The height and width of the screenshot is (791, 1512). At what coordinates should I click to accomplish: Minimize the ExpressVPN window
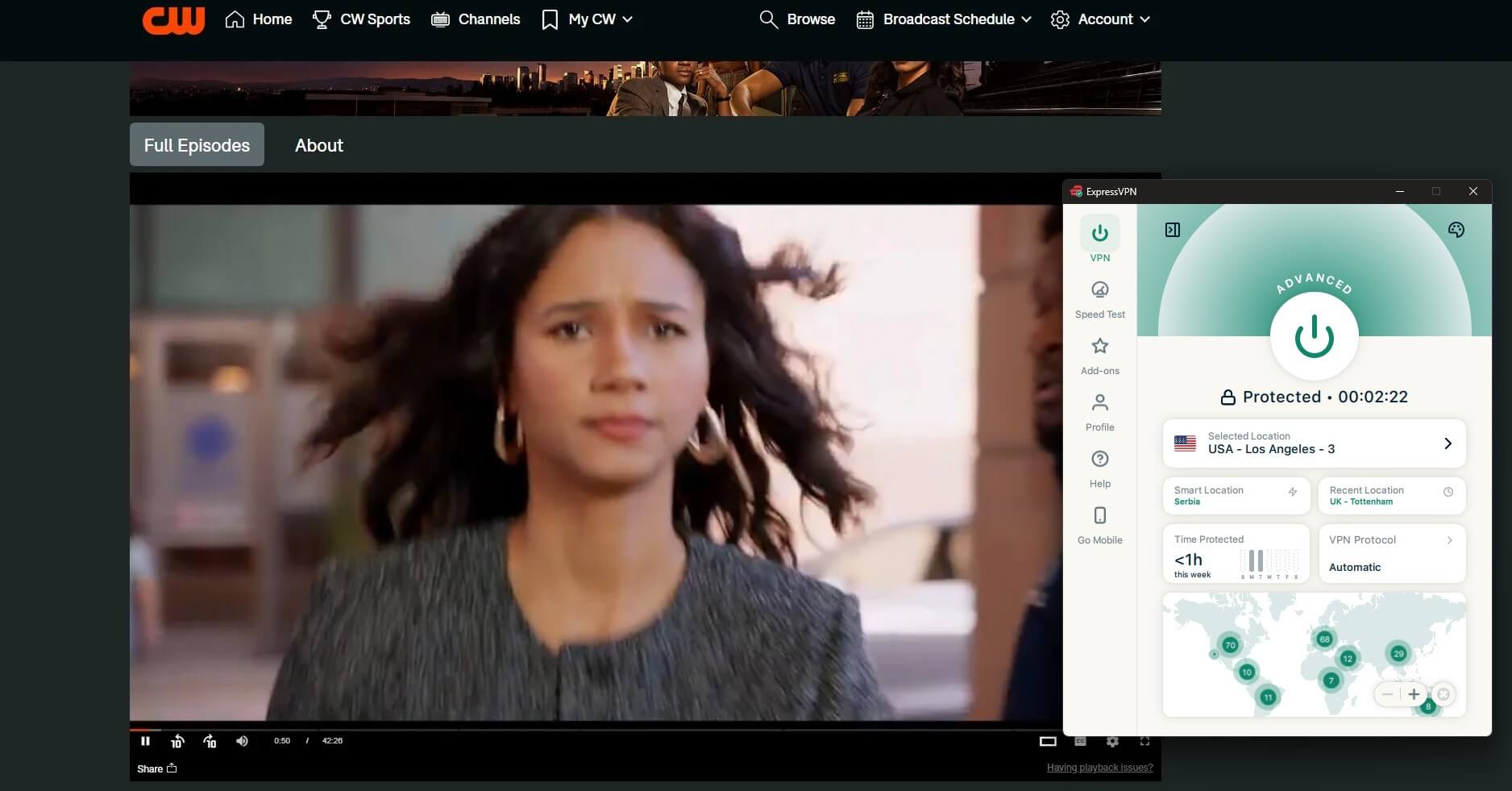coord(1400,191)
